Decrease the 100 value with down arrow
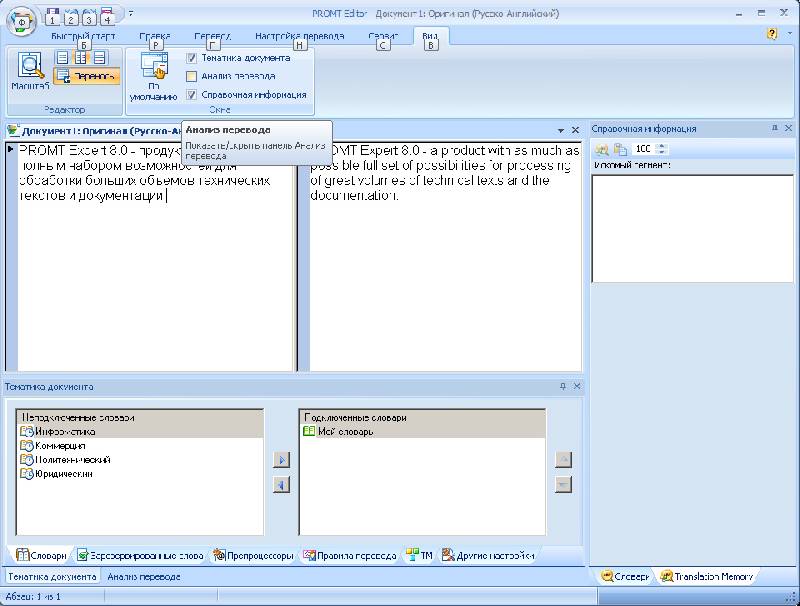800x606 pixels. 662,152
